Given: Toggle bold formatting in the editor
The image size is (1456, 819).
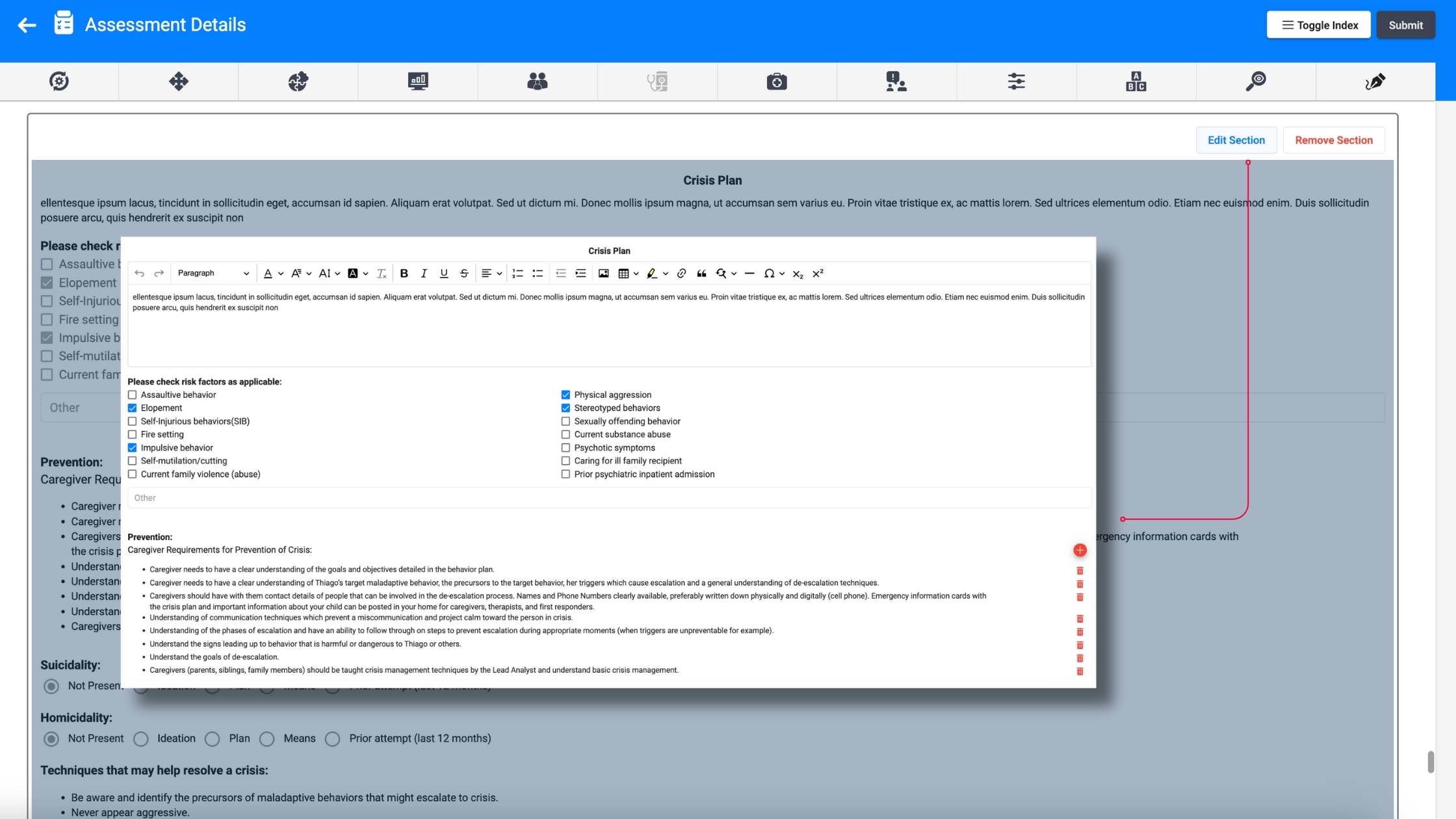Looking at the screenshot, I should (404, 273).
